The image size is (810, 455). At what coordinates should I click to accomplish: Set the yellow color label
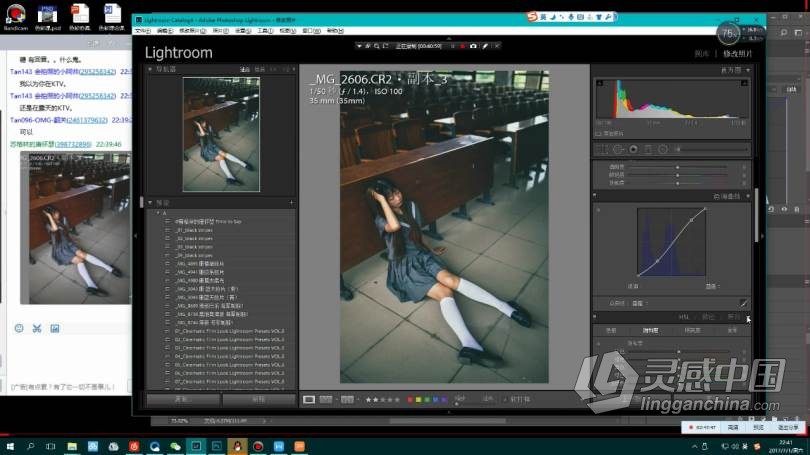coord(418,399)
